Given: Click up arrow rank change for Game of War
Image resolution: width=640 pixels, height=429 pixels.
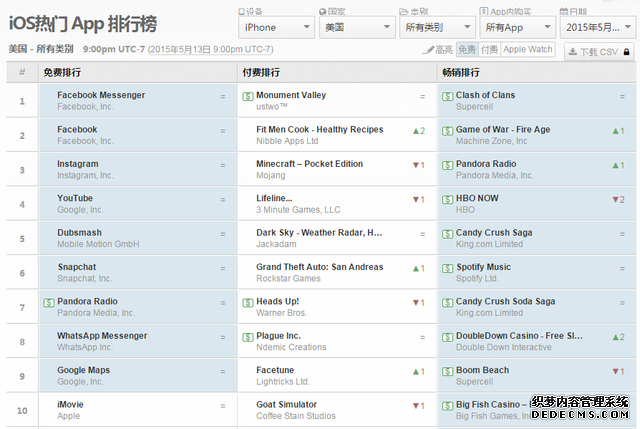Looking at the screenshot, I should pyautogui.click(x=618, y=131).
